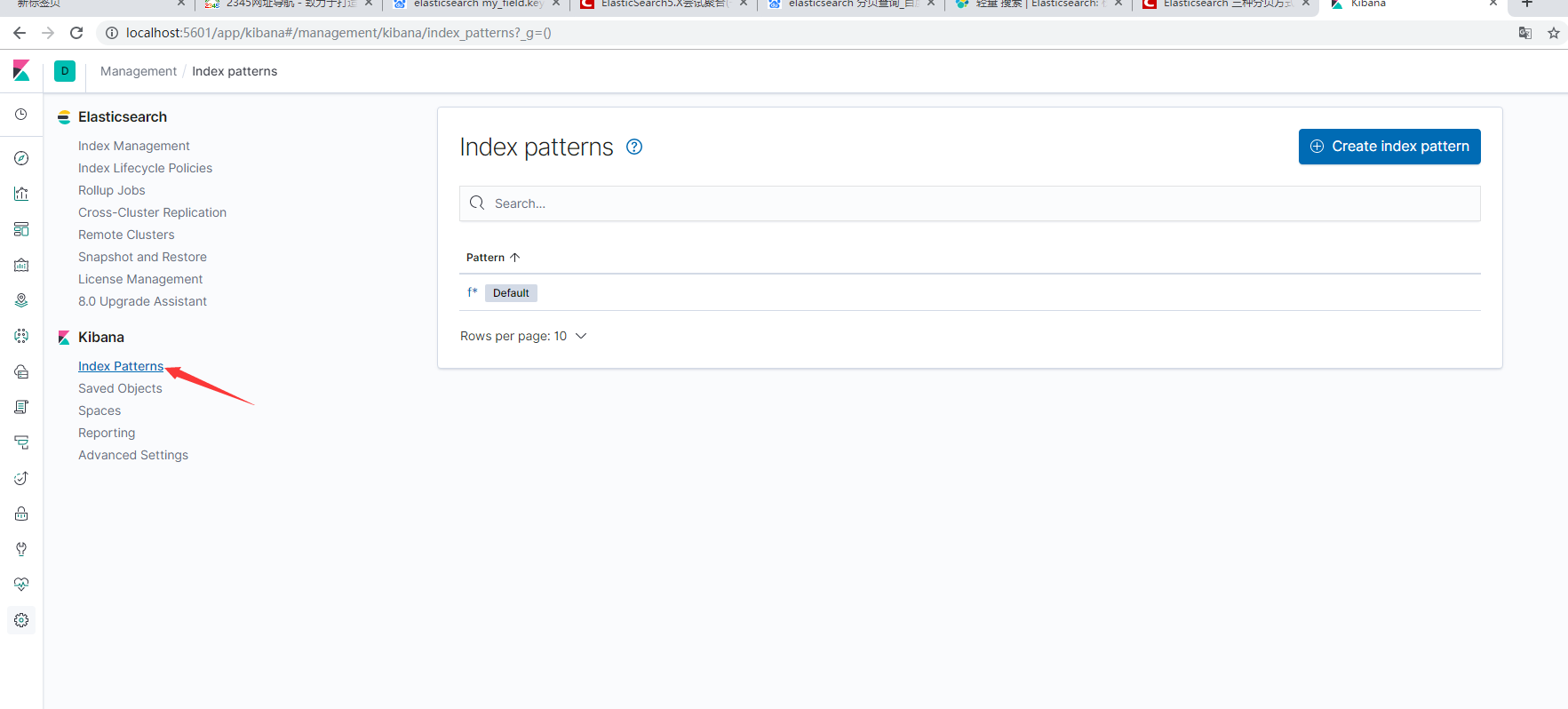Open 8.0 Upgrade Assistant link
The height and width of the screenshot is (709, 1568).
coord(142,301)
